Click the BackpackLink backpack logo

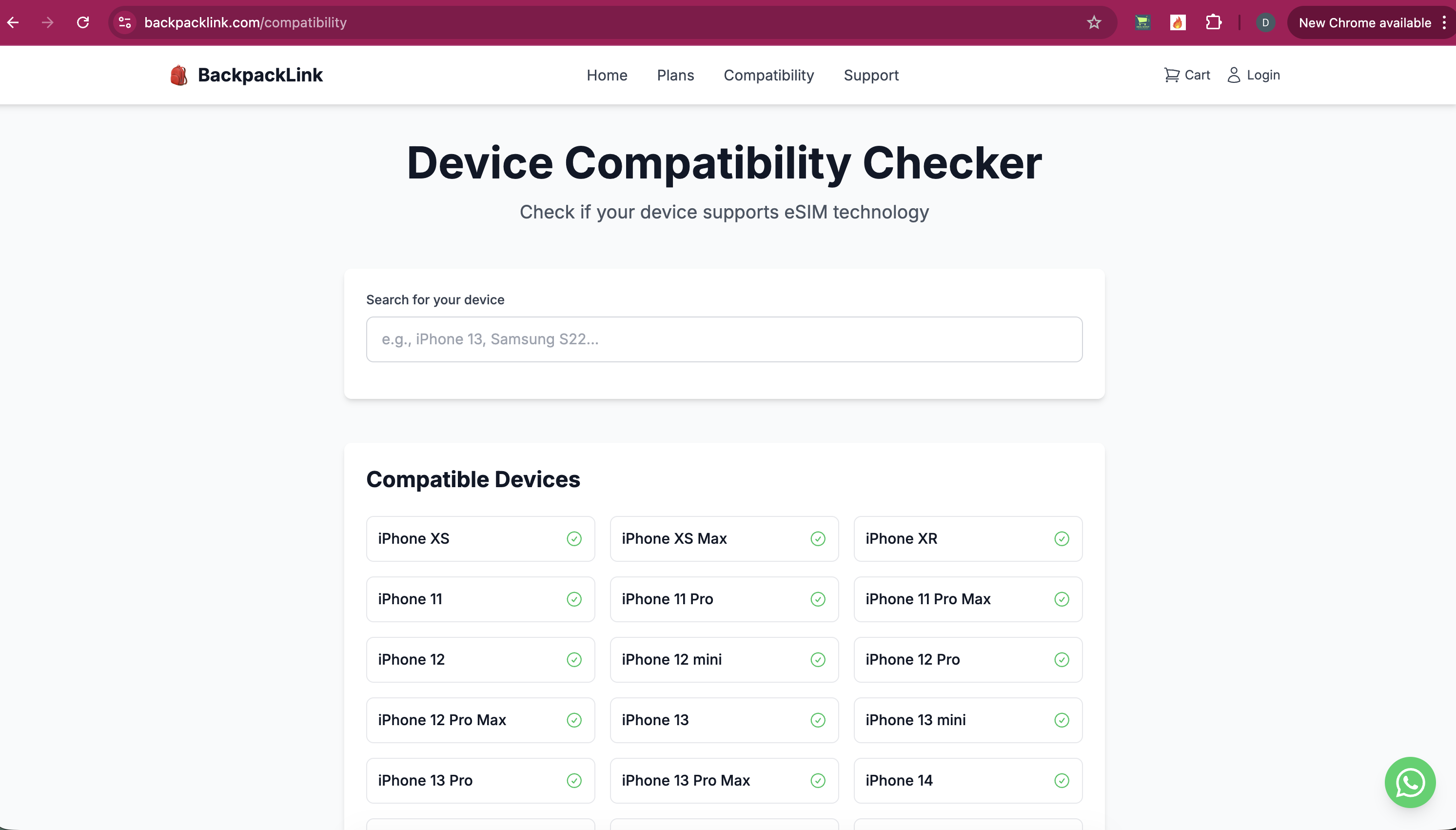(x=178, y=75)
